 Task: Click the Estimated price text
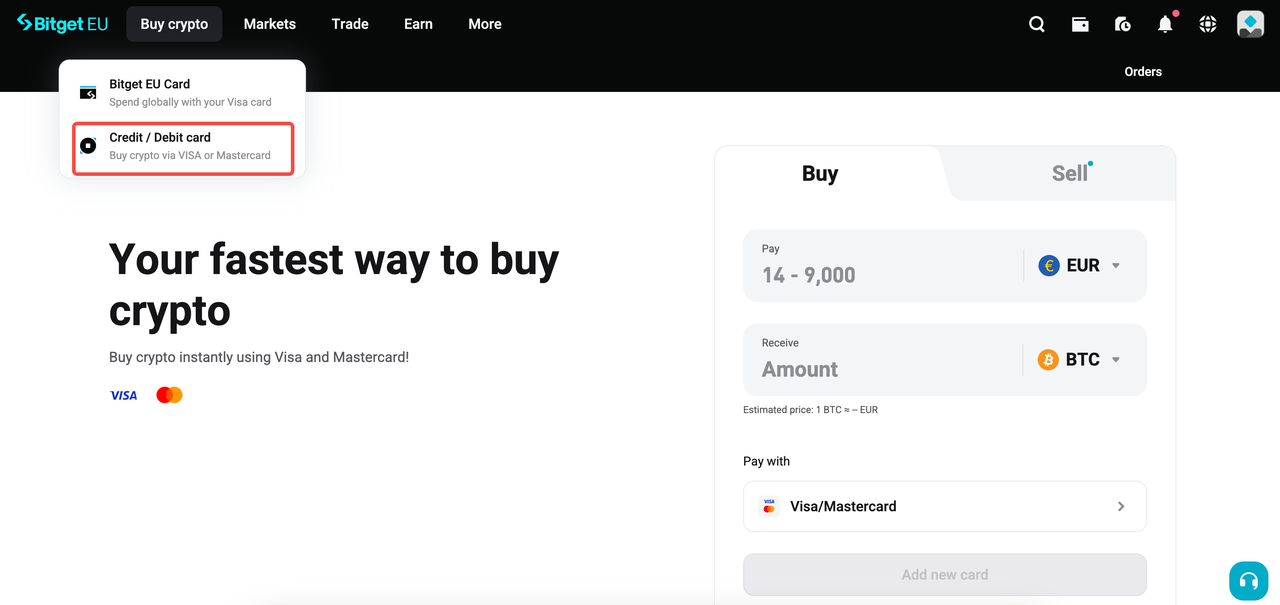[x=810, y=410]
